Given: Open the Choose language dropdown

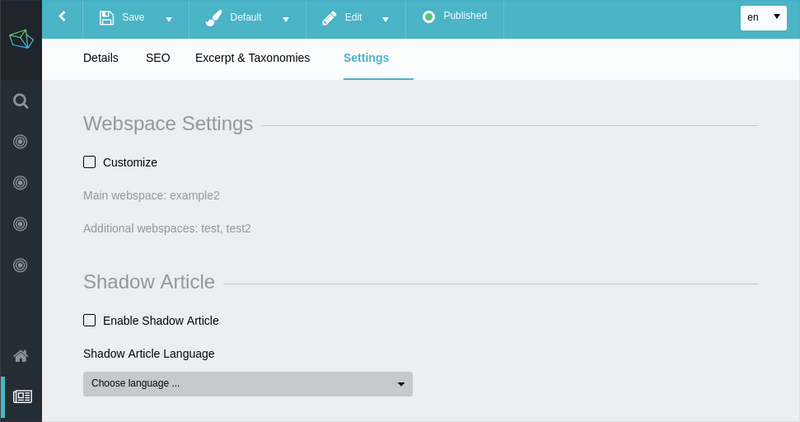Looking at the screenshot, I should coord(248,384).
